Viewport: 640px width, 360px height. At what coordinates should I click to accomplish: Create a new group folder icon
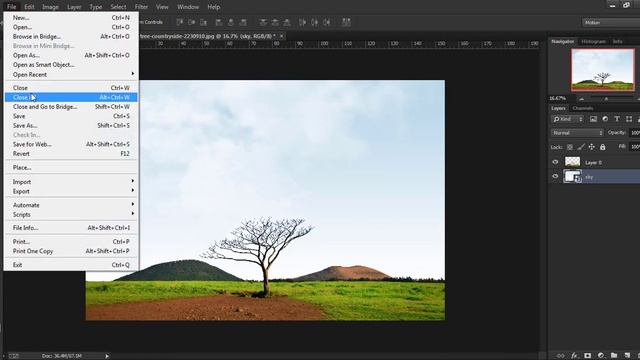tap(614, 356)
